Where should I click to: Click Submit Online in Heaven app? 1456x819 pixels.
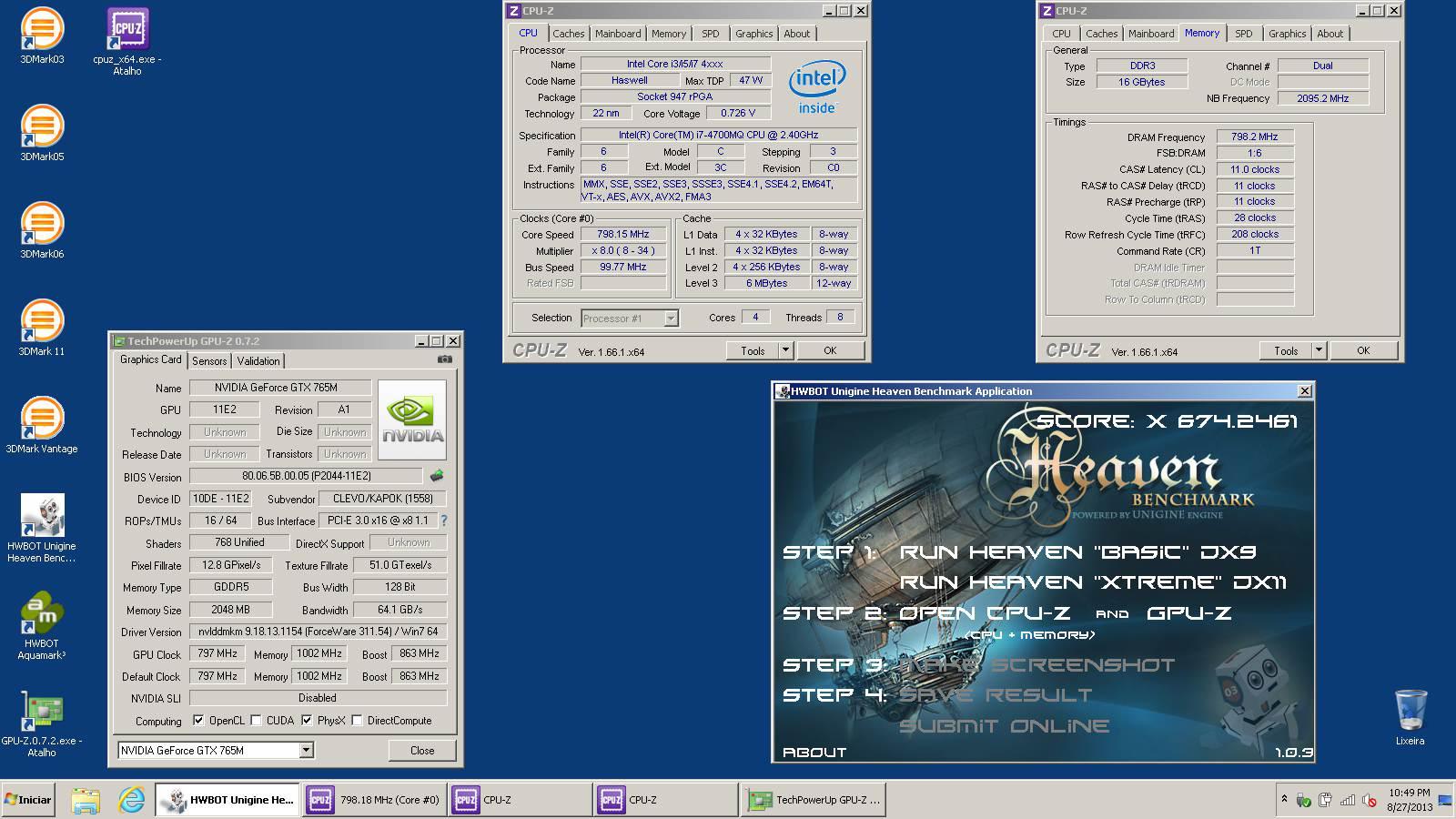[1004, 726]
